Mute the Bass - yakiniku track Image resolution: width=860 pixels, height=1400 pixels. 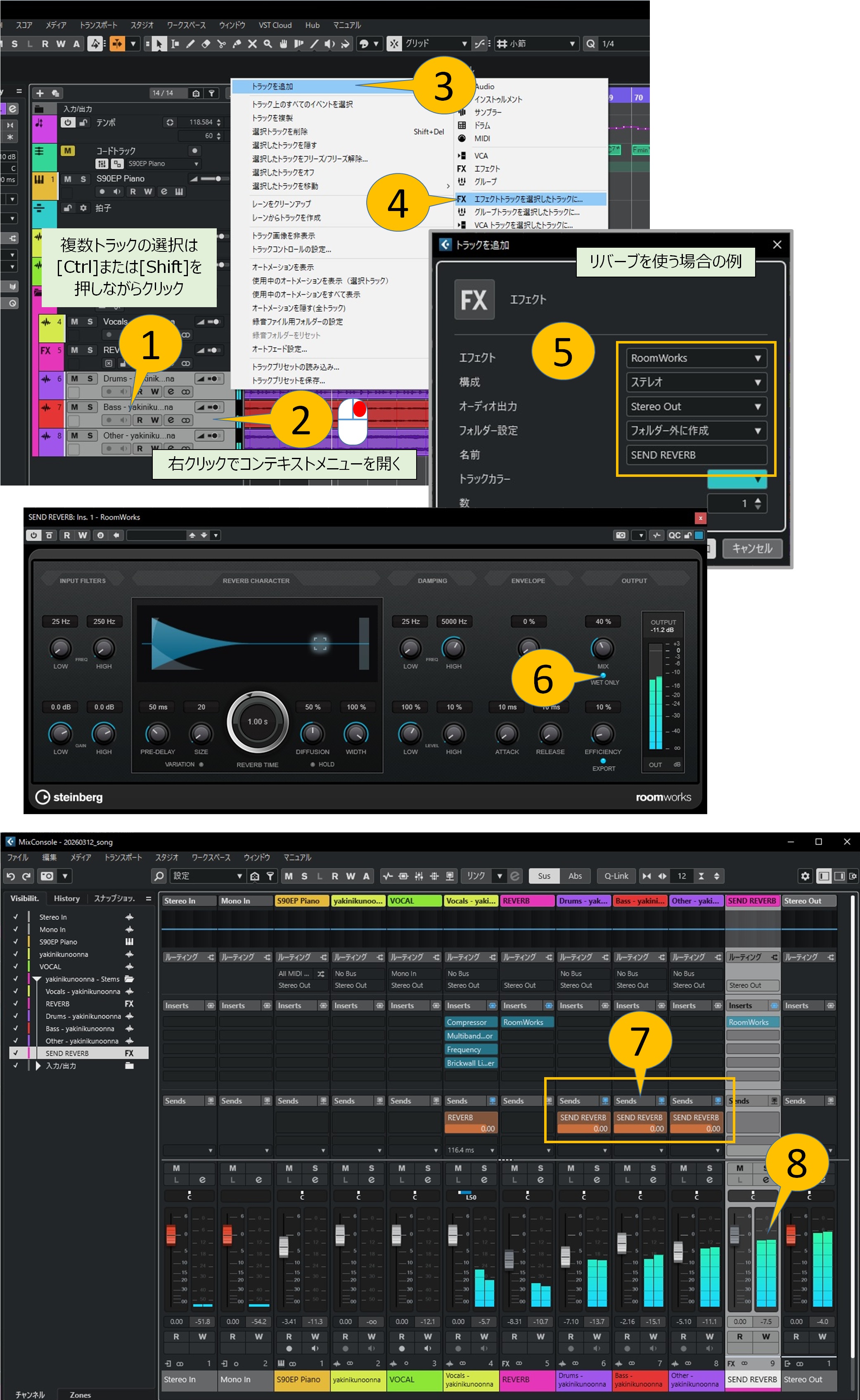click(x=74, y=407)
